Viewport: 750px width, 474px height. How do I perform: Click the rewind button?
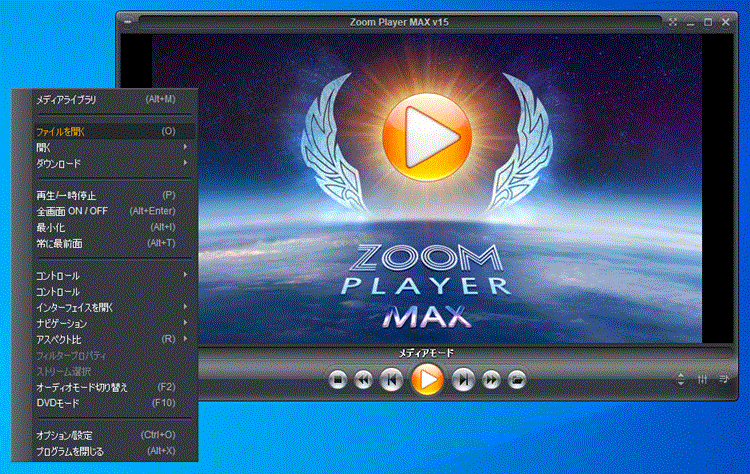tap(364, 380)
